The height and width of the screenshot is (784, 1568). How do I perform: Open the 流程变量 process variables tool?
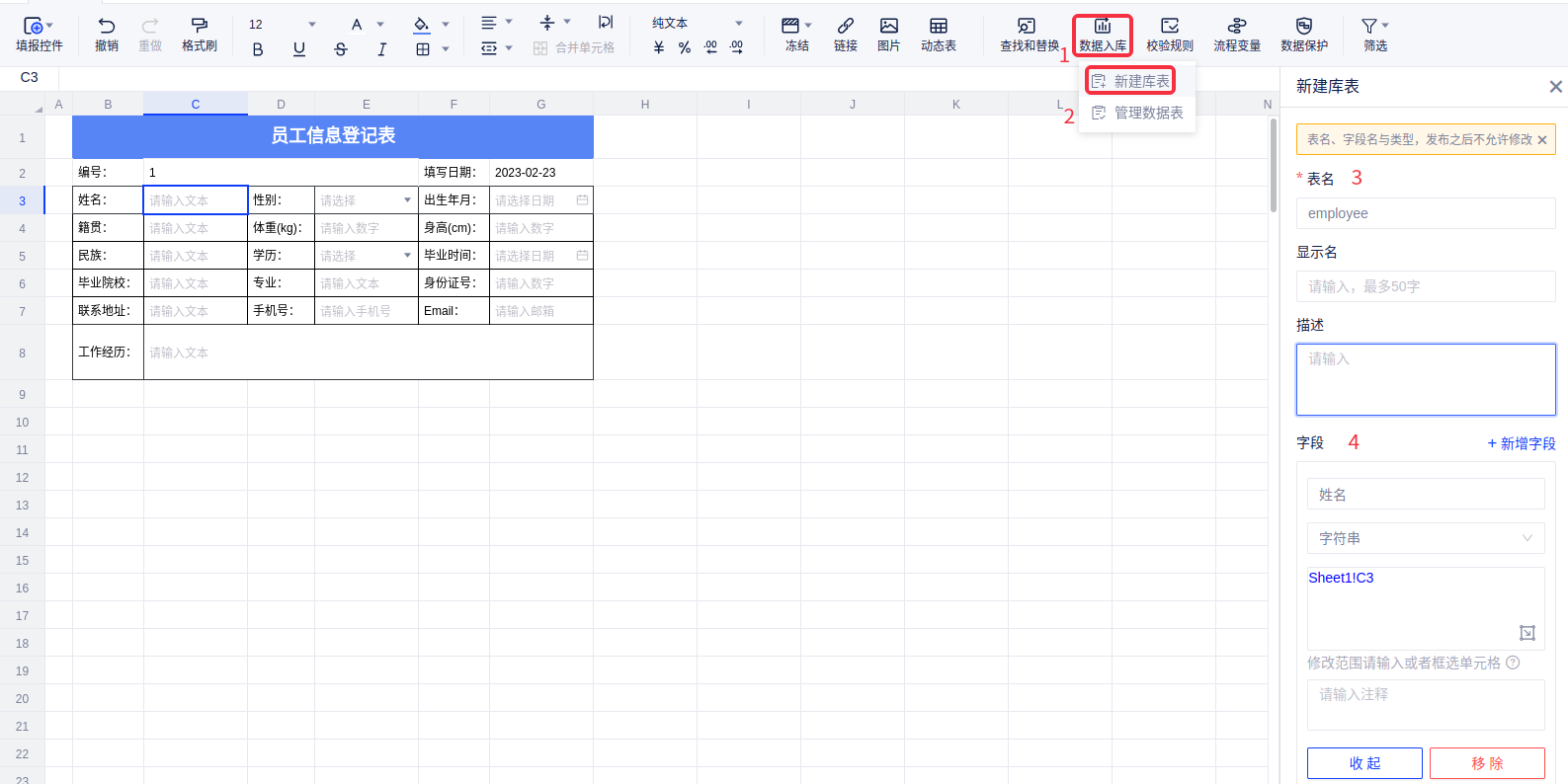coord(1236,34)
